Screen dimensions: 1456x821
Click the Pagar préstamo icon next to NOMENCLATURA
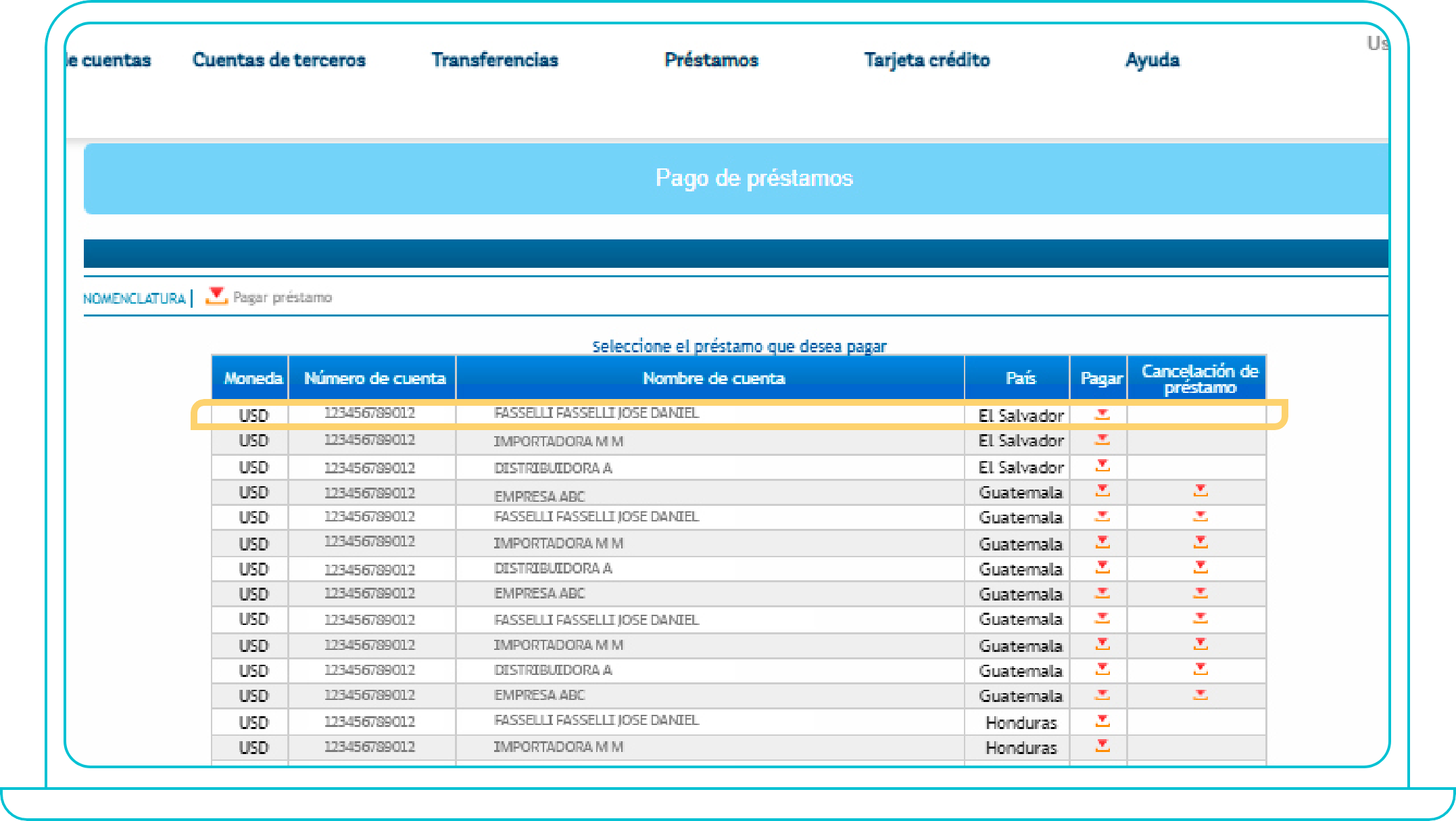click(x=215, y=296)
